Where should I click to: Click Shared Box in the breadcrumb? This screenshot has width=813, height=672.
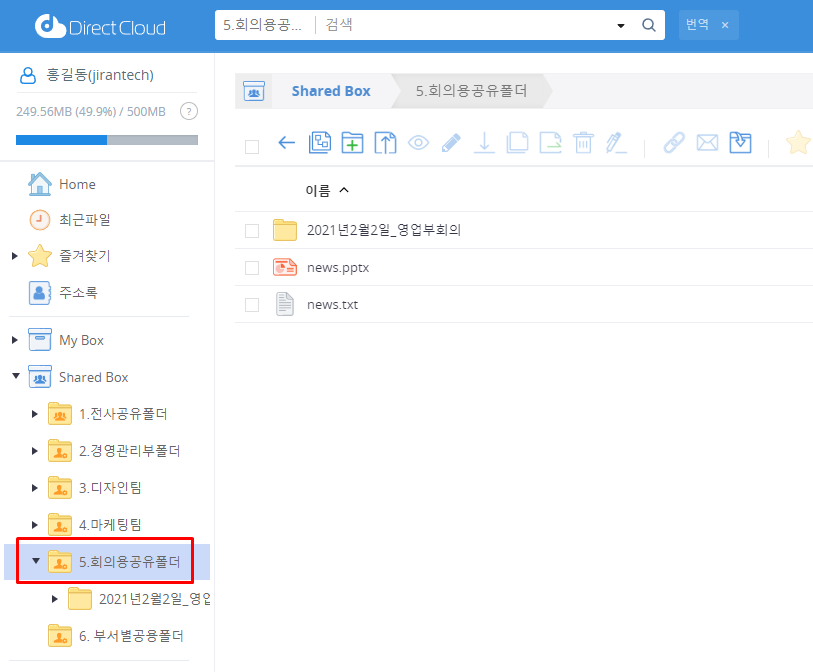(331, 91)
